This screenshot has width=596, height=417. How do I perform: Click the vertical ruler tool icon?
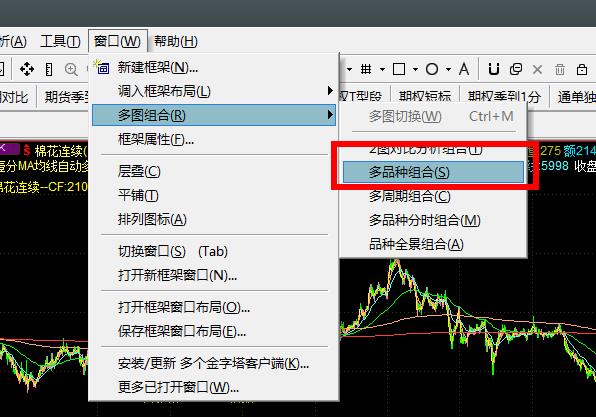(49, 69)
